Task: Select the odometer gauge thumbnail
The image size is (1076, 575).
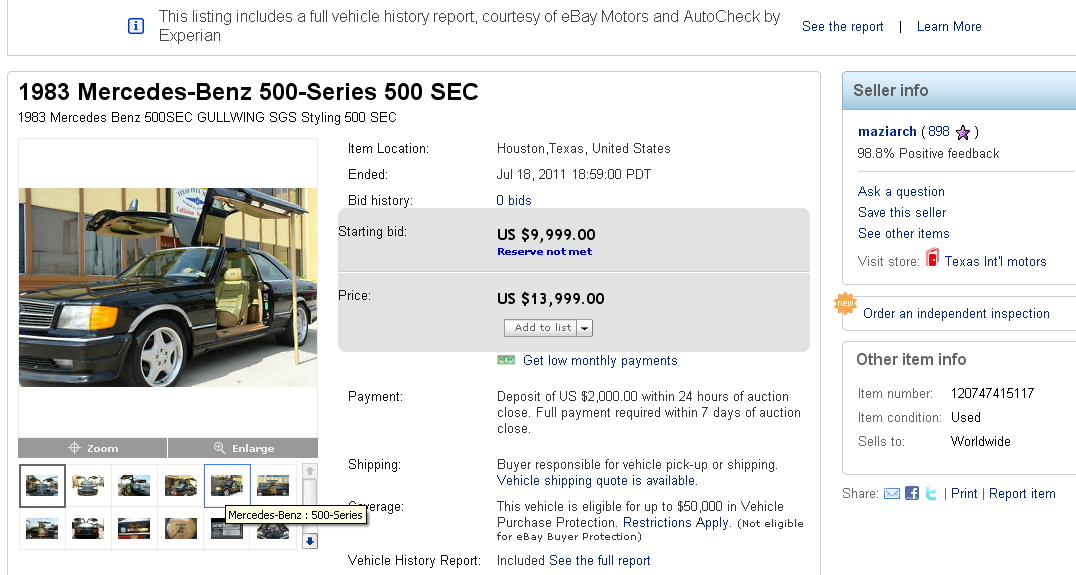Action: [181, 528]
